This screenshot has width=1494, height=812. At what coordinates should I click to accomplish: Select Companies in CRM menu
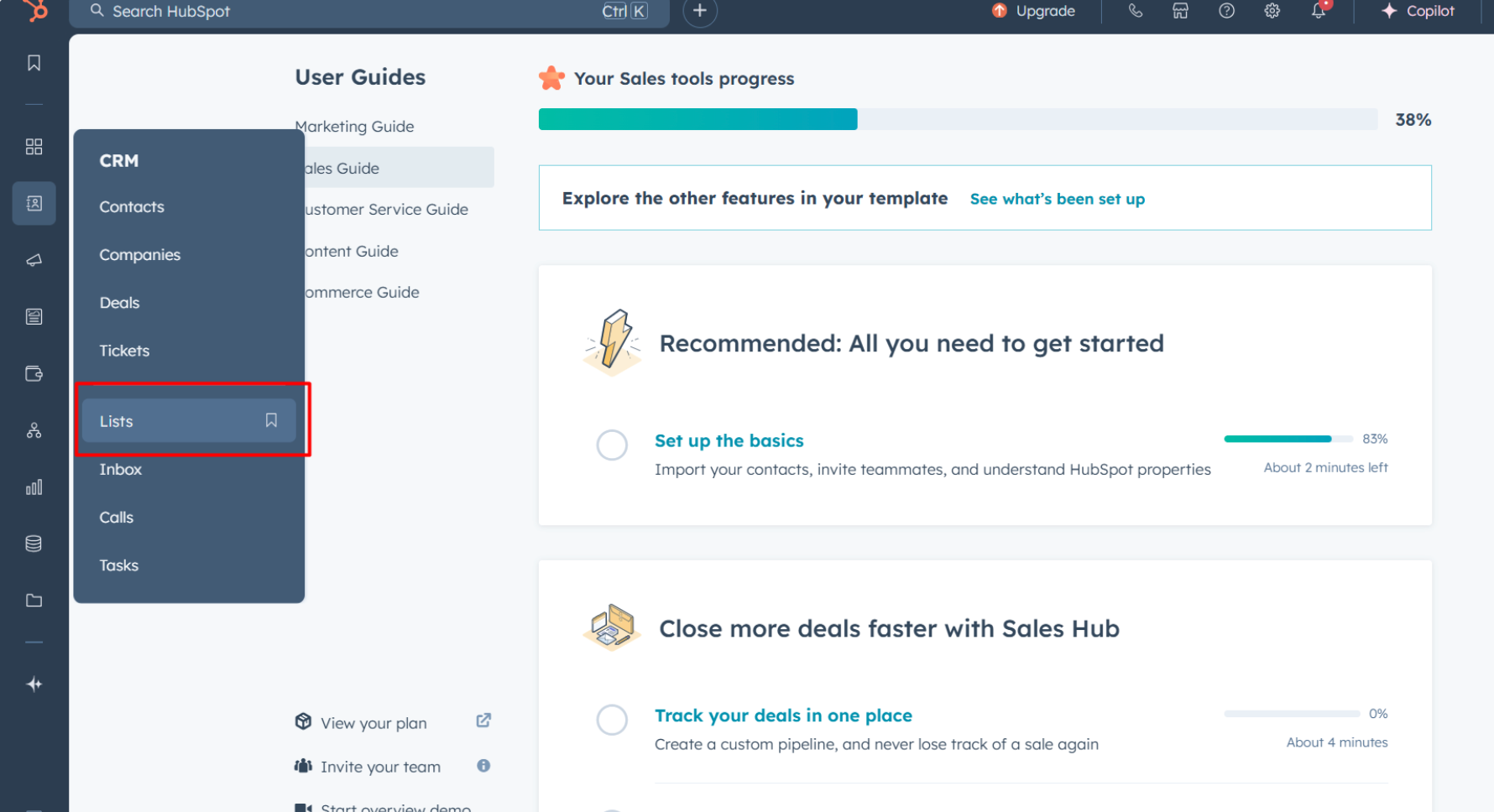(140, 254)
